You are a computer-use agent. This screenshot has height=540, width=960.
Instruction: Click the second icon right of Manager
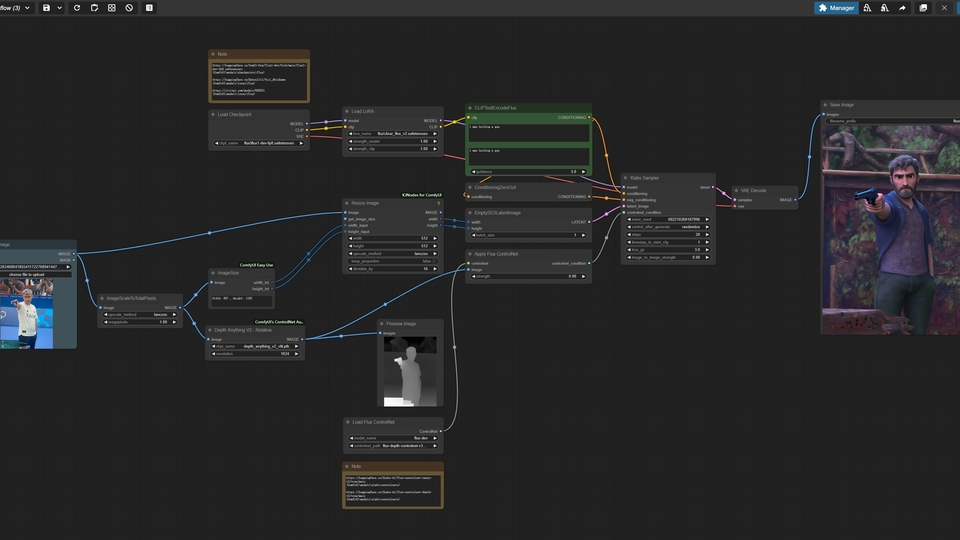click(884, 8)
